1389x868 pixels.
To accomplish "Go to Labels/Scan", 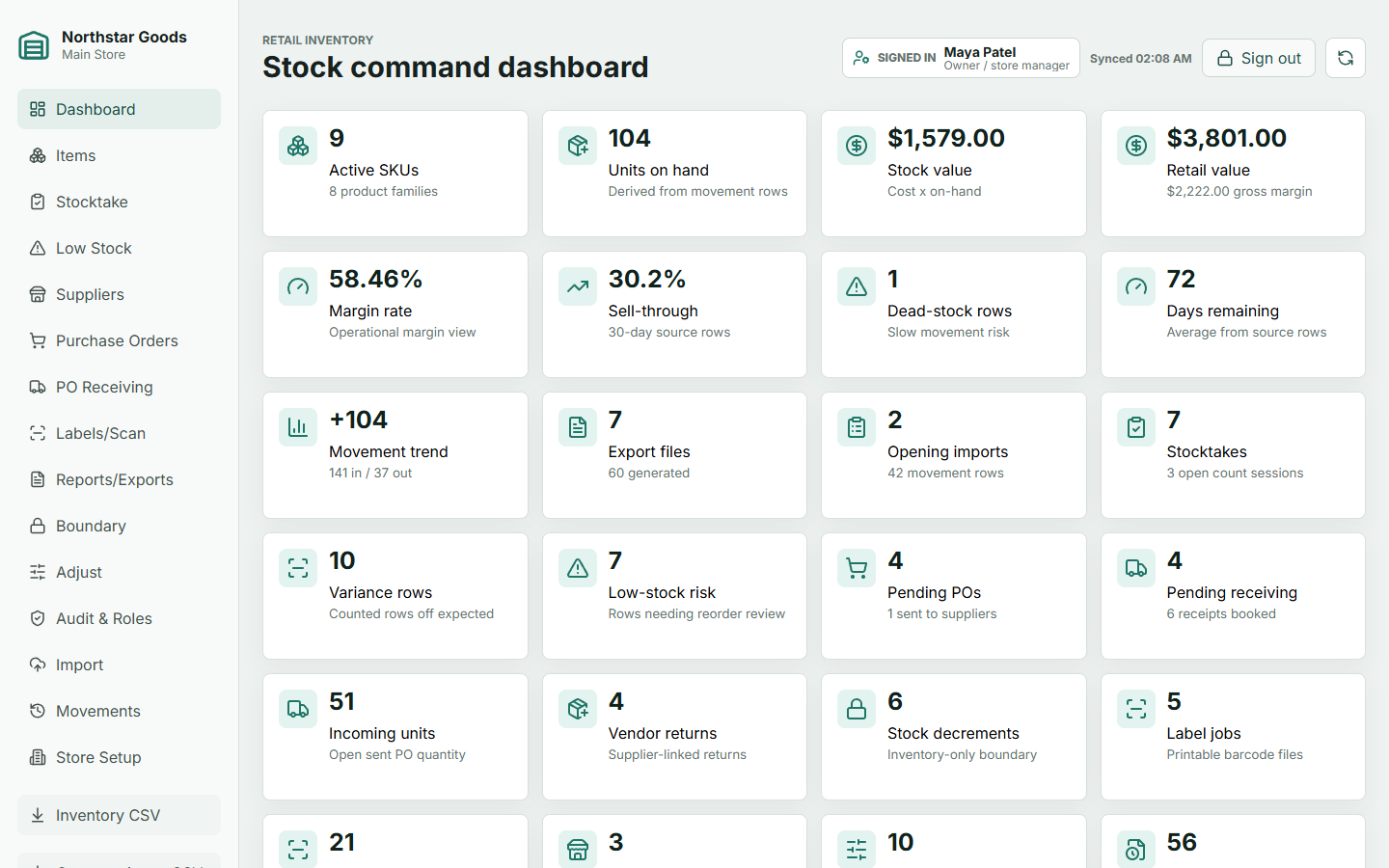I will click(x=119, y=433).
